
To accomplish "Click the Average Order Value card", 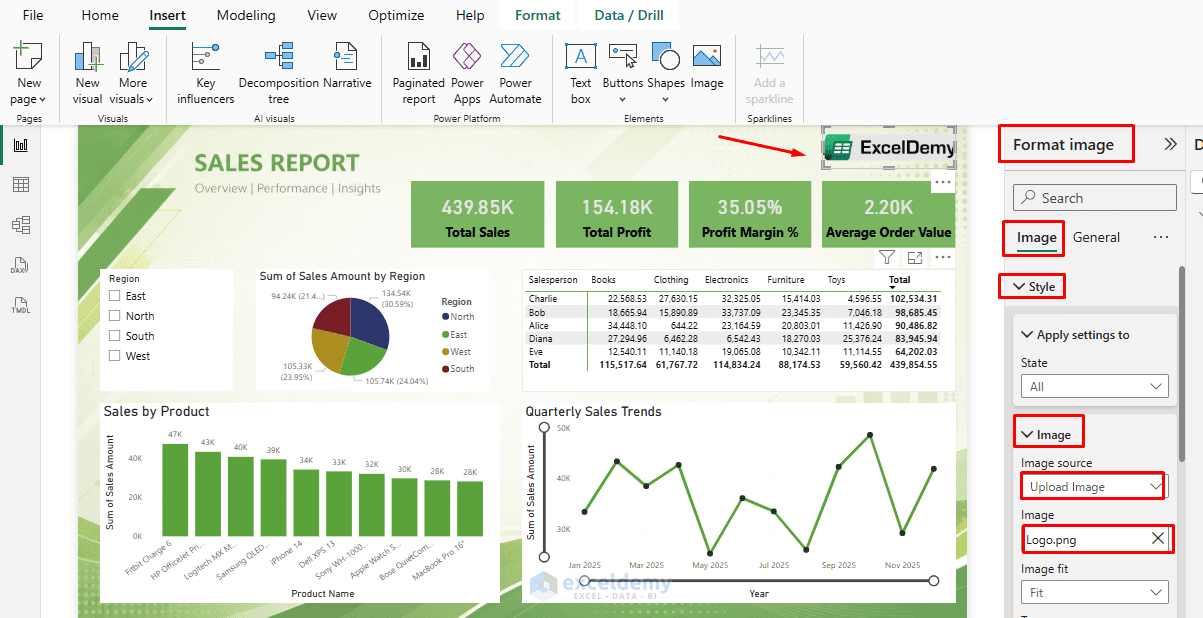I will tap(888, 214).
